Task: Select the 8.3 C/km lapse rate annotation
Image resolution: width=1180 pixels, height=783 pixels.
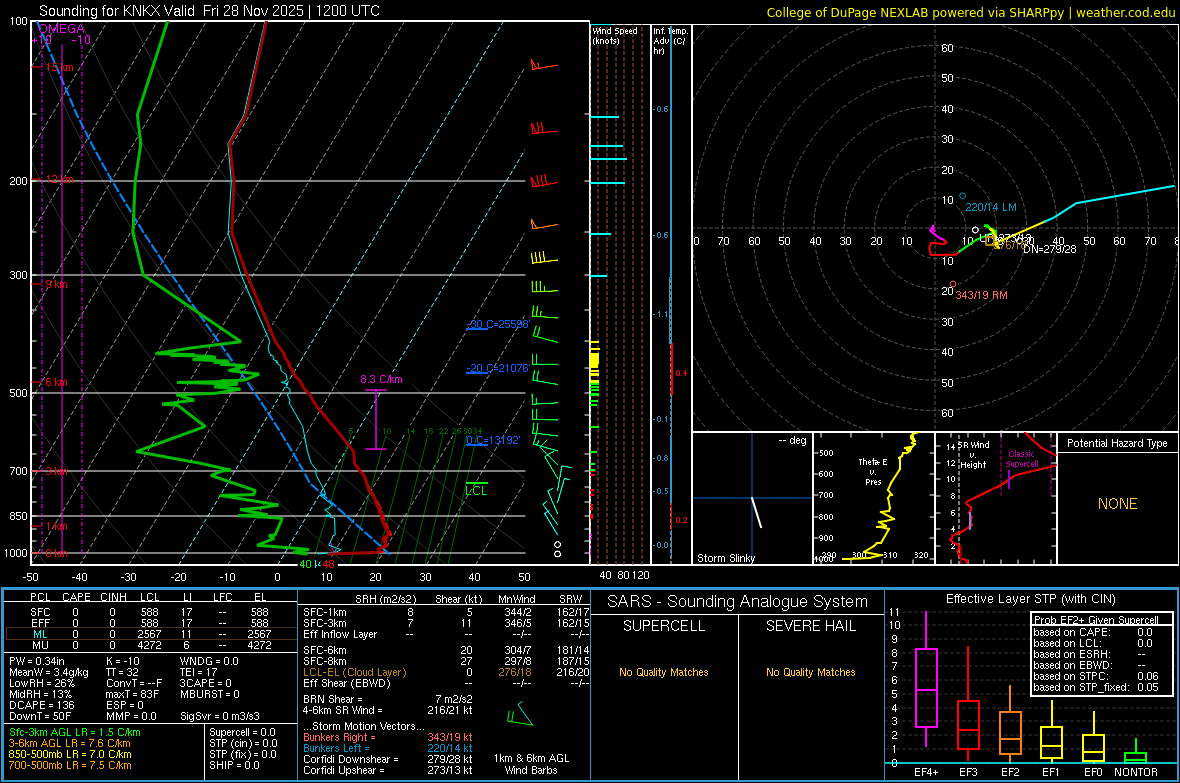Action: tap(382, 379)
